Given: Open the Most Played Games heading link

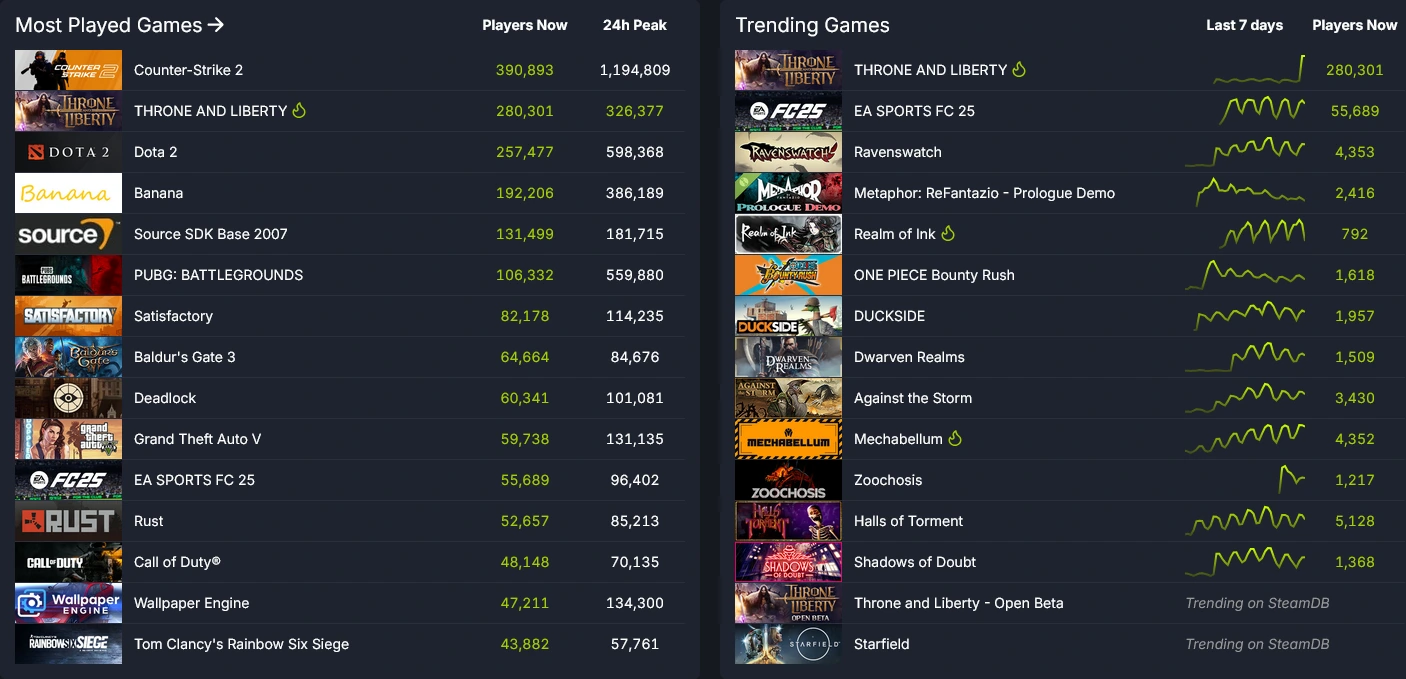Looking at the screenshot, I should [119, 25].
